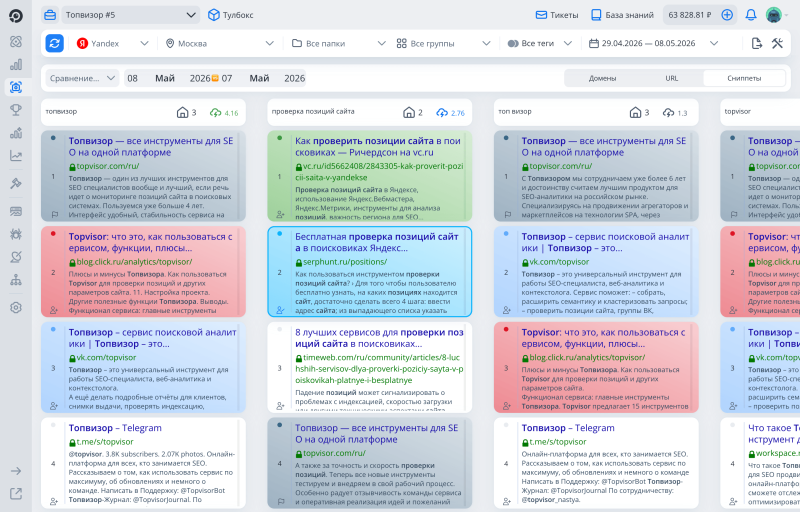Switch to the Домены tab
Viewport: 800px width, 512px height.
602,78
